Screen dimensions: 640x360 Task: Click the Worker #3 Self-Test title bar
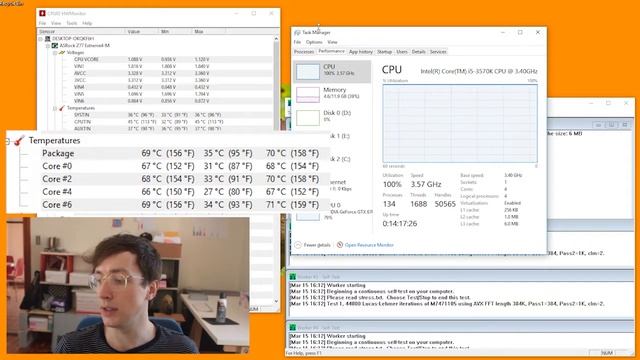460,276
